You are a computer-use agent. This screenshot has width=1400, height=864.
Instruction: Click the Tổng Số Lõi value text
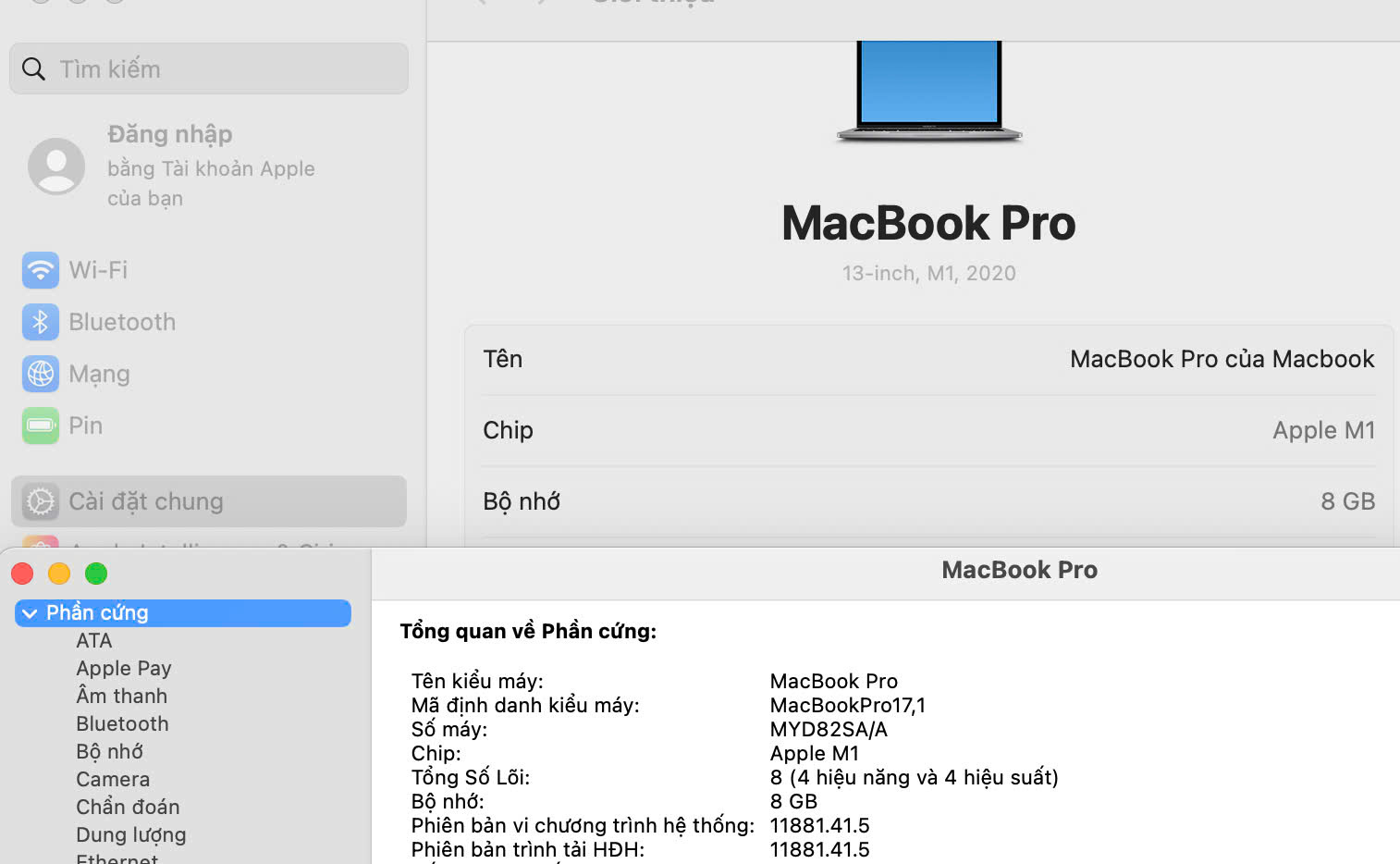[914, 777]
